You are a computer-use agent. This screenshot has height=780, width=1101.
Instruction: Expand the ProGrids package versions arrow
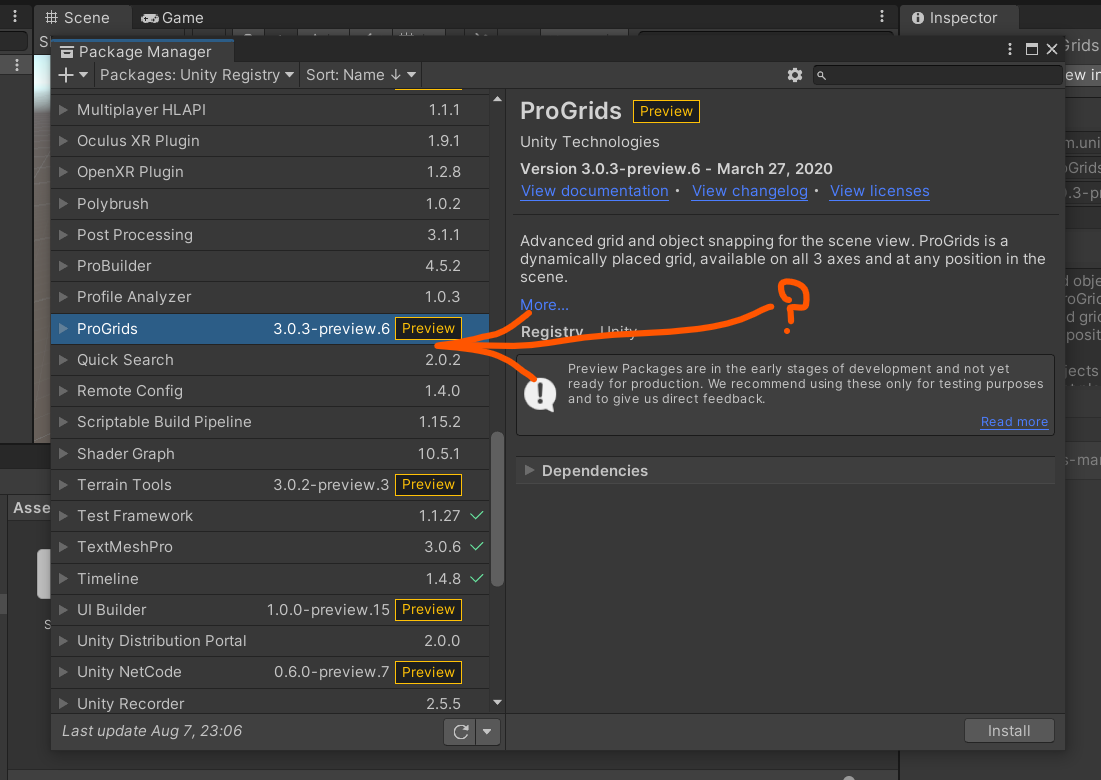[63, 329]
